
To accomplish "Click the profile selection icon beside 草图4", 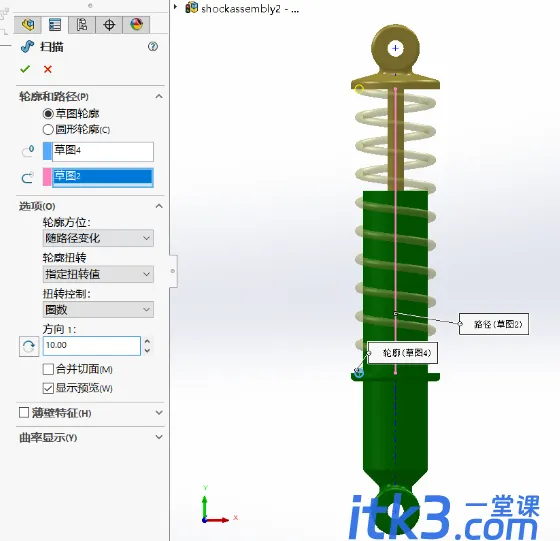I will 28,151.
